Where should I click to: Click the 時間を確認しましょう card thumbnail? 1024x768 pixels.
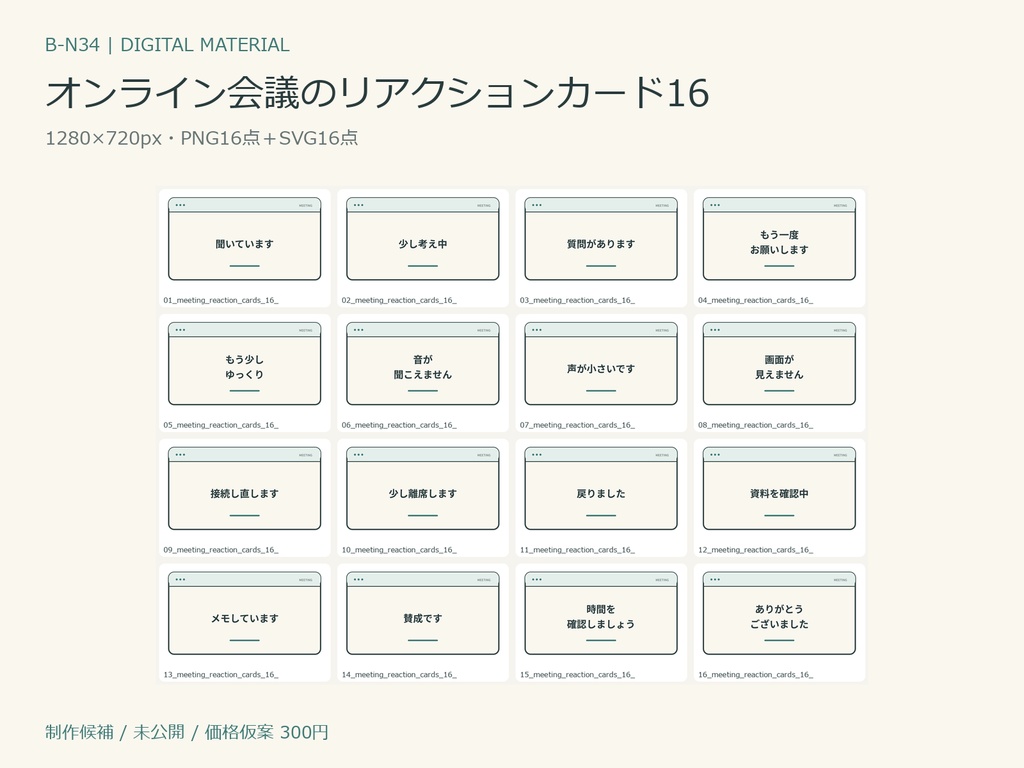(x=601, y=613)
